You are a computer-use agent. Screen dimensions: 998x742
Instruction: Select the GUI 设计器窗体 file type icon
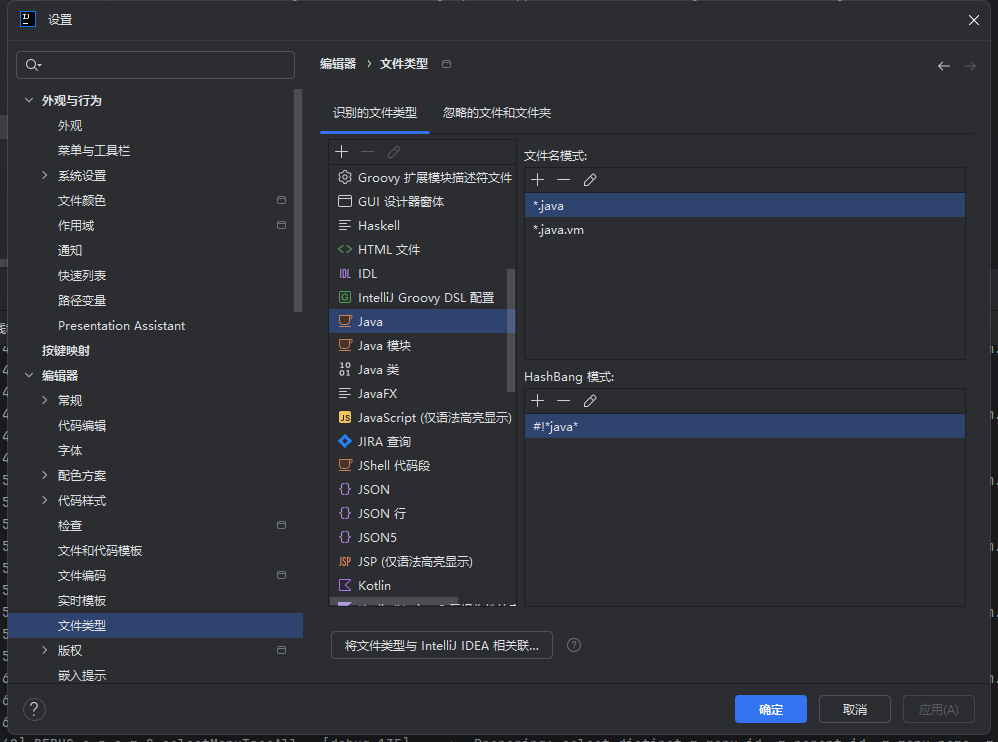tap(345, 201)
